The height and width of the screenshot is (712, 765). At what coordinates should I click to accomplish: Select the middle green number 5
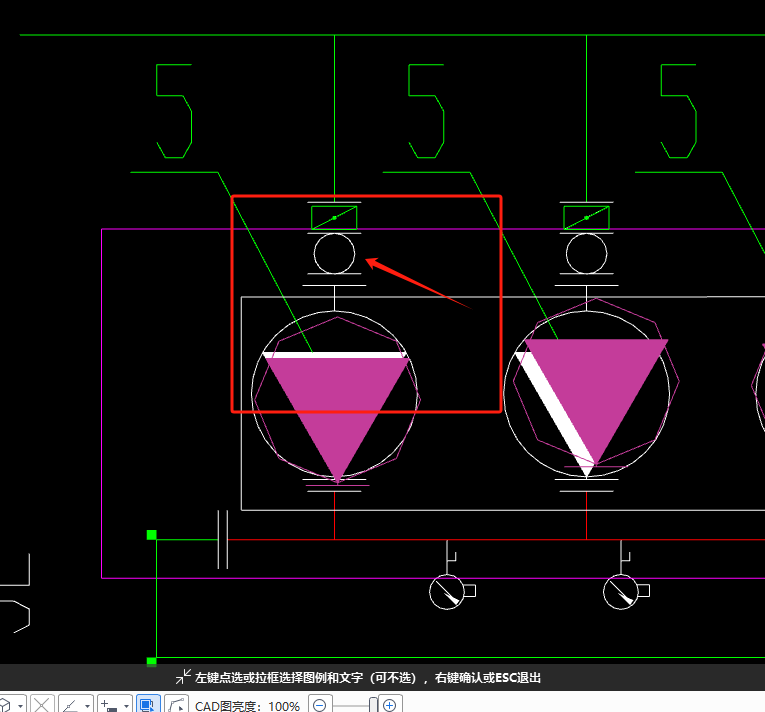pos(426,111)
